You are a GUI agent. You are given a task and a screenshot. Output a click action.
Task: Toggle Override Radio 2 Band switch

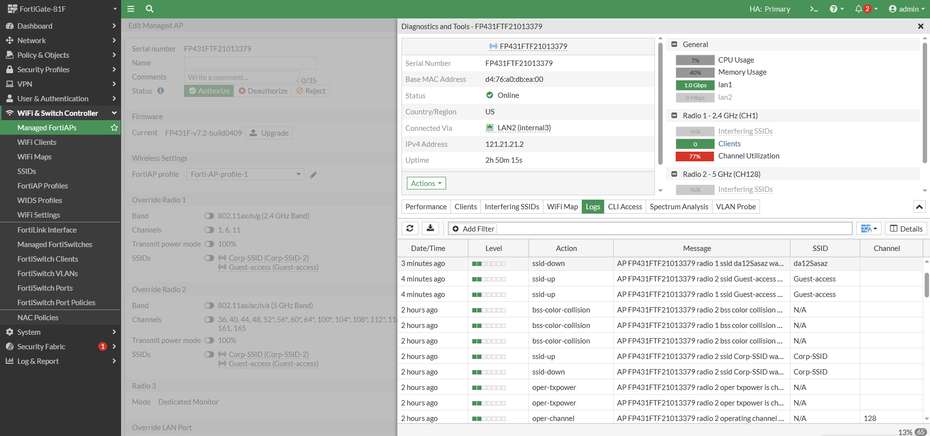point(209,305)
